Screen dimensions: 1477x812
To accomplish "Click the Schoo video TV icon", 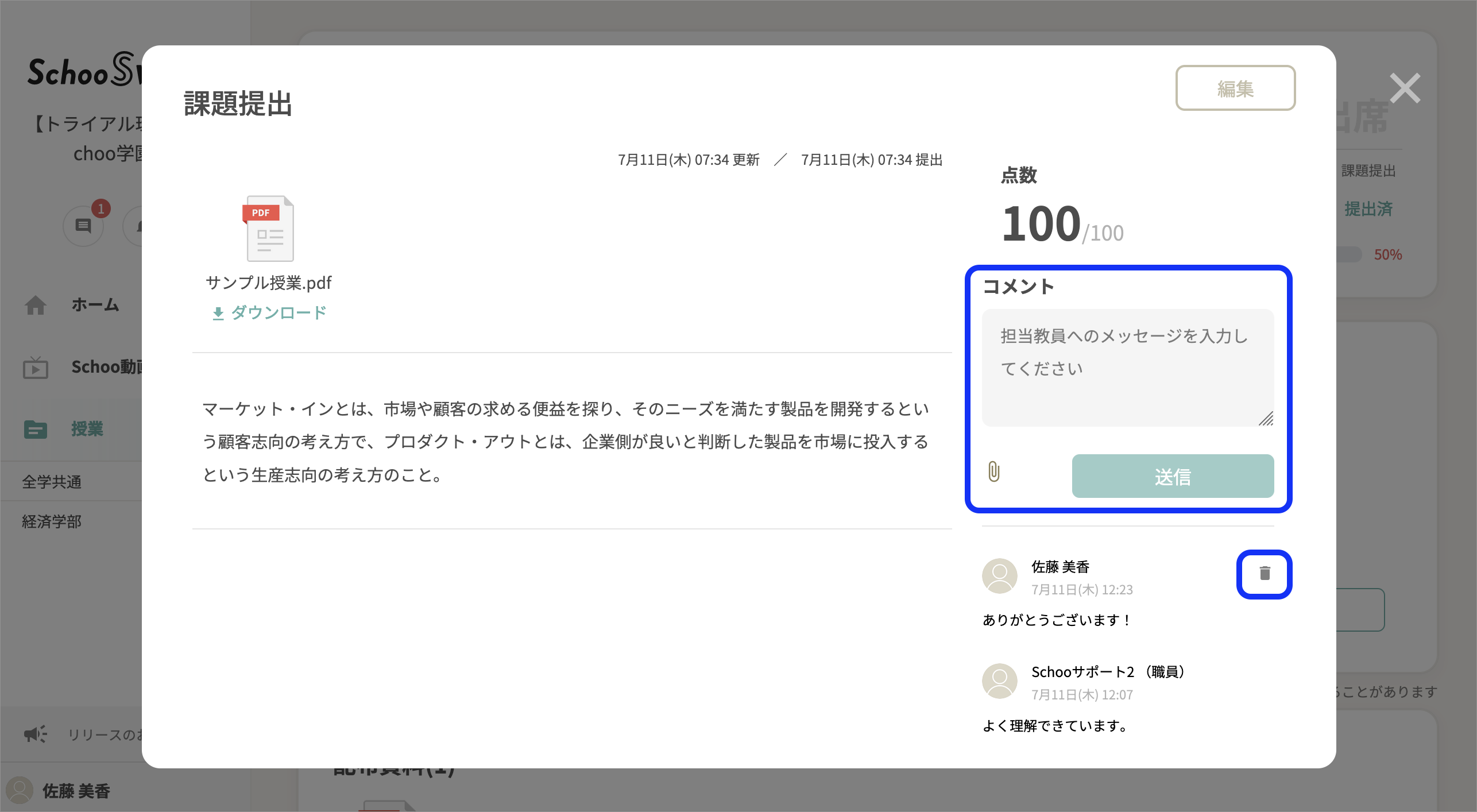I will pyautogui.click(x=36, y=367).
